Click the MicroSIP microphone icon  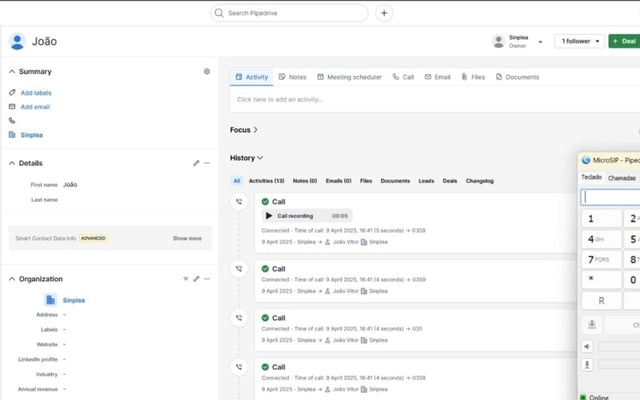[x=587, y=364]
